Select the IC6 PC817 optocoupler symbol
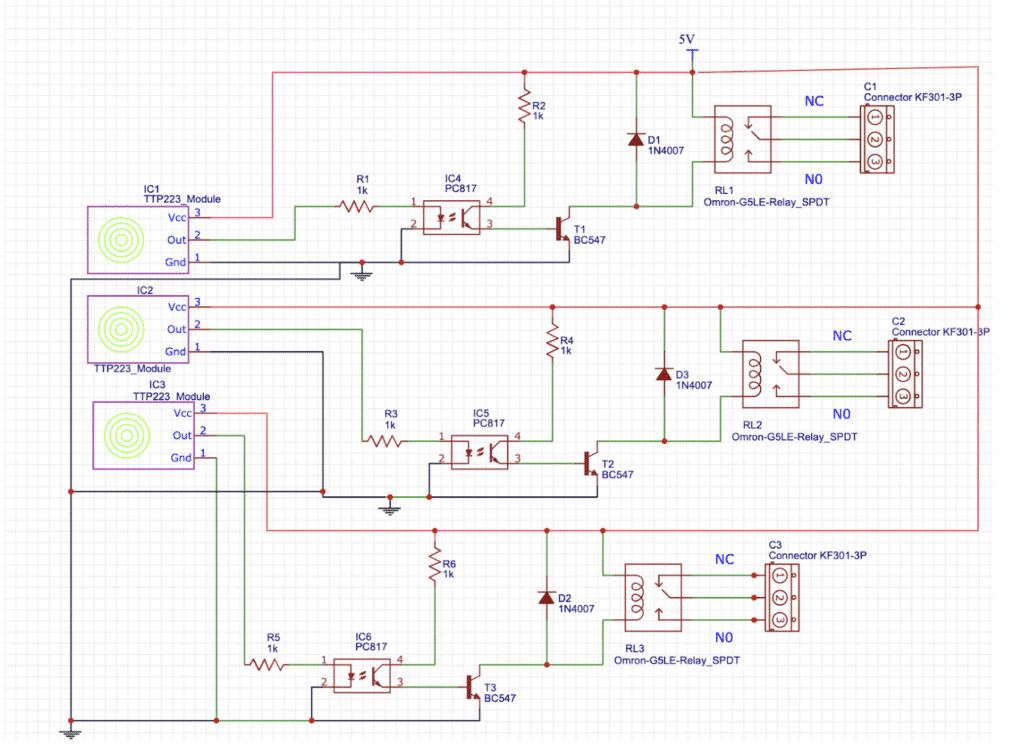Screen dimensions: 1024x746 (361, 673)
